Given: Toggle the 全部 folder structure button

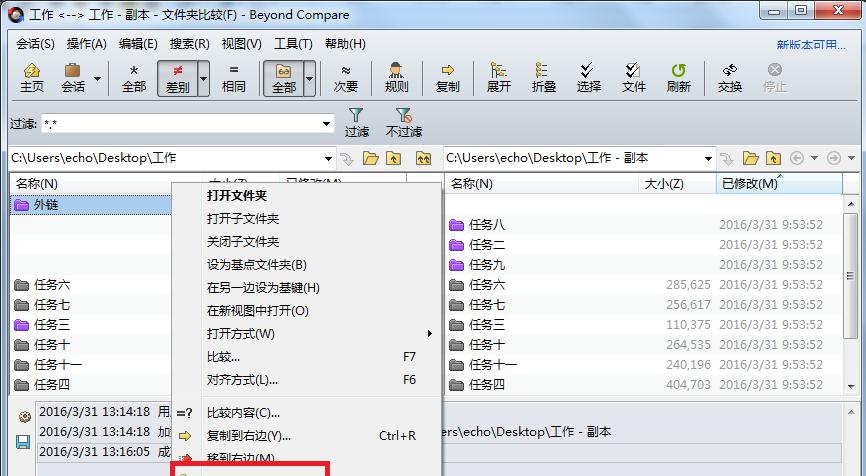Looking at the screenshot, I should click(283, 78).
